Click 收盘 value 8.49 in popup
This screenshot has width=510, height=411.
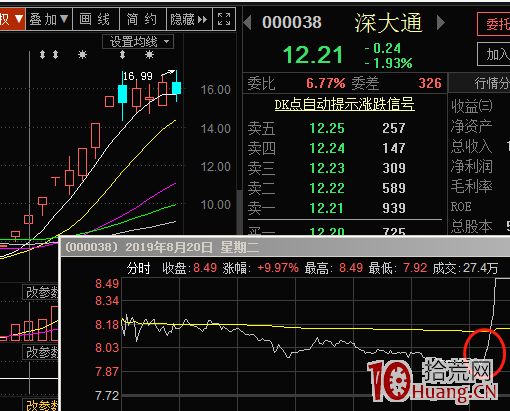point(205,268)
